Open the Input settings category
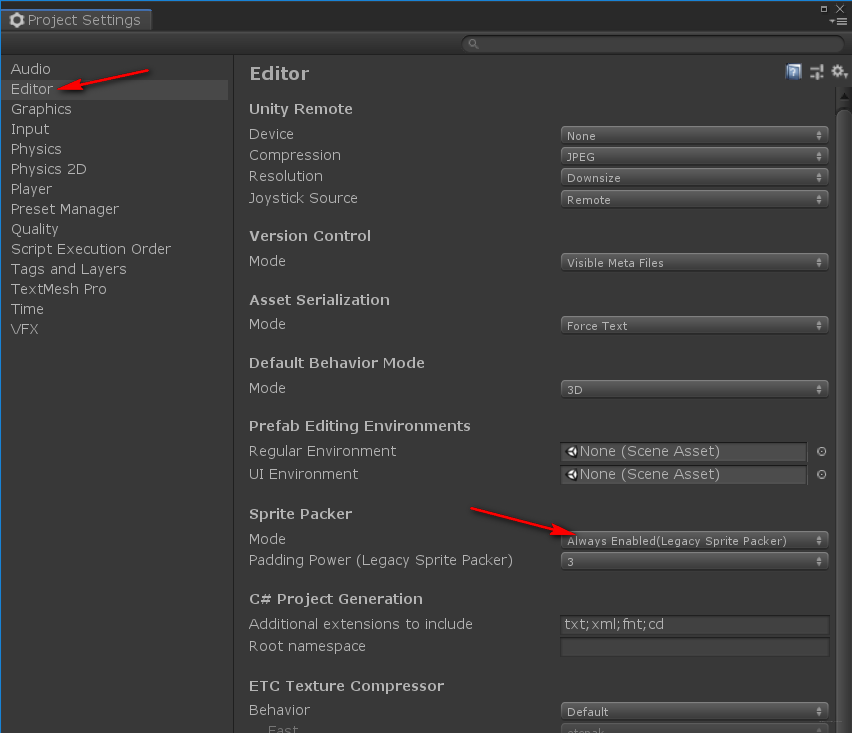The height and width of the screenshot is (733, 852). 30,129
